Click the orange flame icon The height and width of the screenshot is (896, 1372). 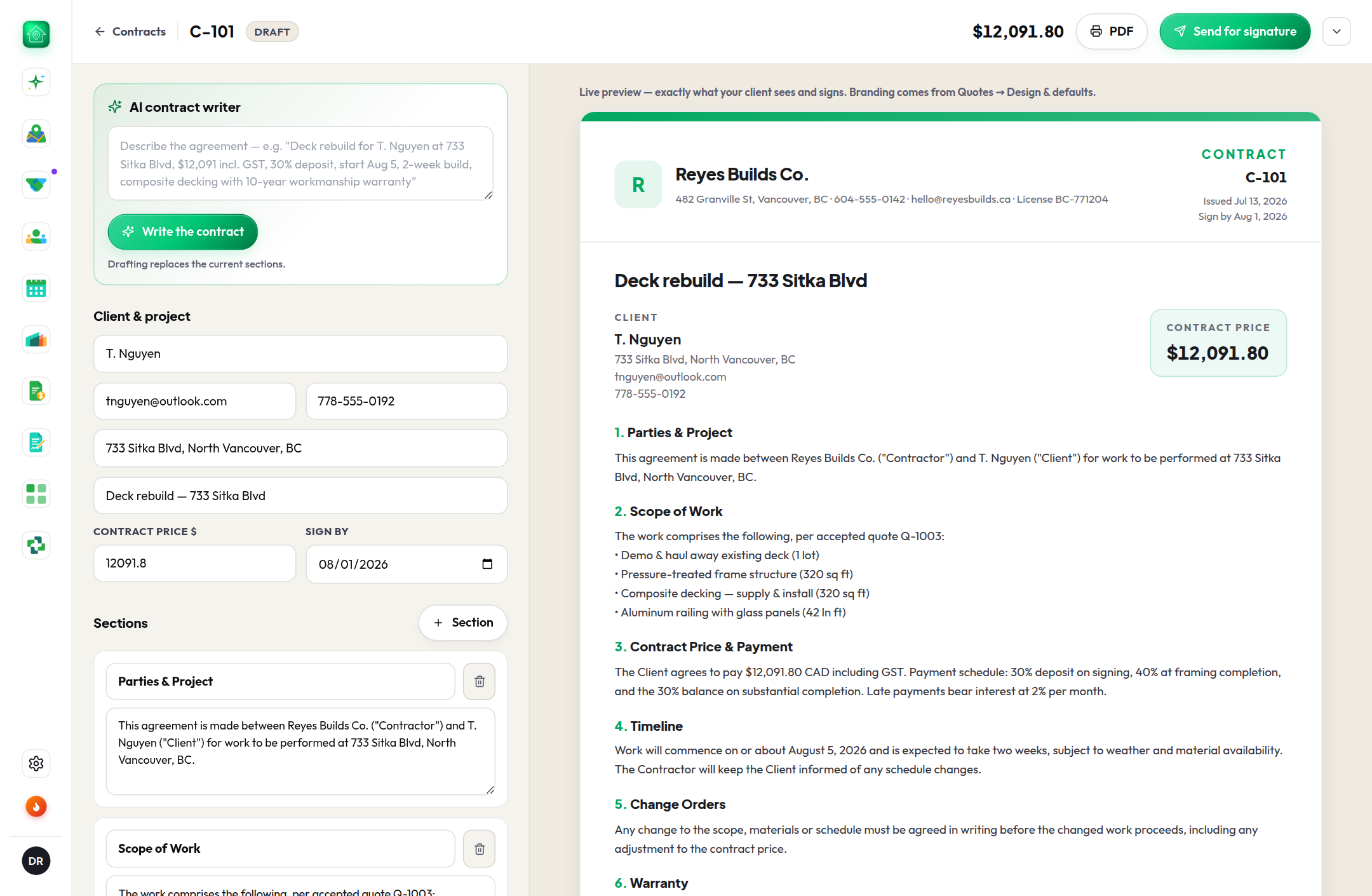point(36,806)
